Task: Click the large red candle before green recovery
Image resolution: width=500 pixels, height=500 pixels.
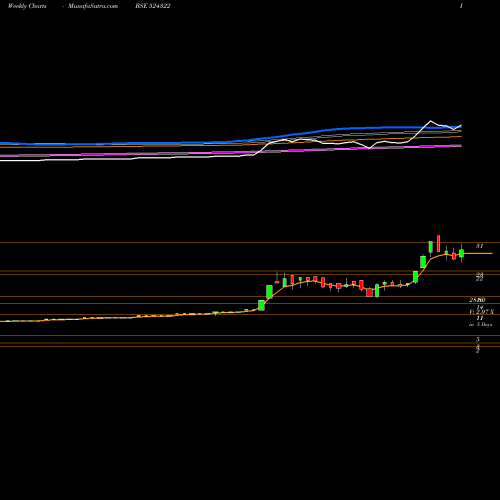Action: [369, 292]
